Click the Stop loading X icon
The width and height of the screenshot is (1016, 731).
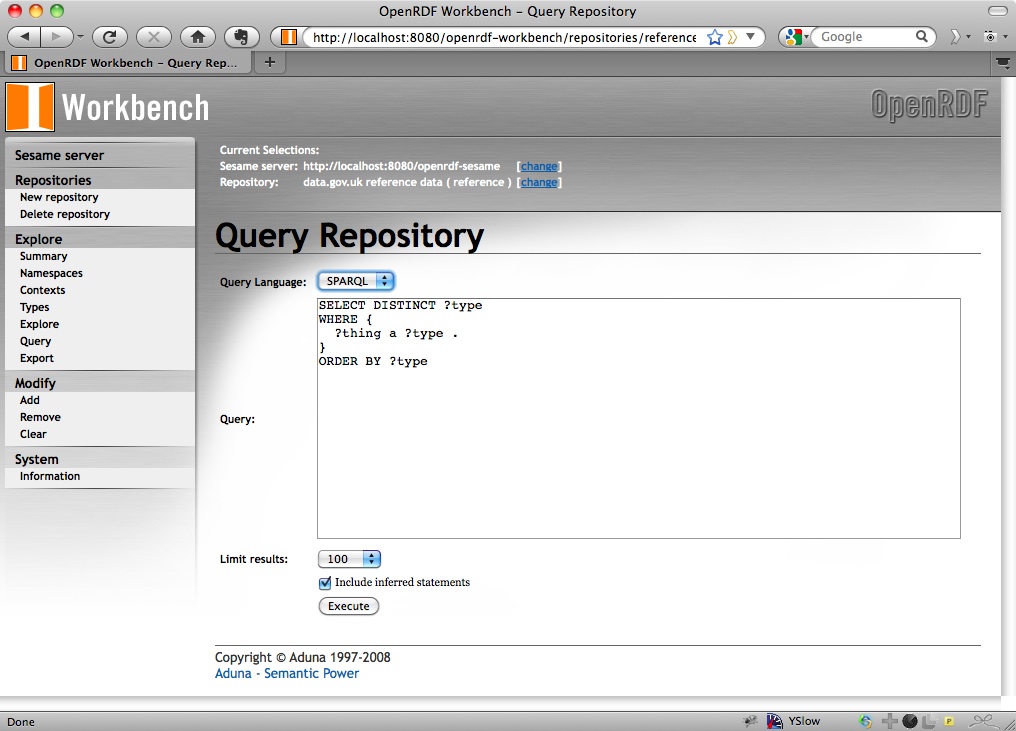[154, 37]
